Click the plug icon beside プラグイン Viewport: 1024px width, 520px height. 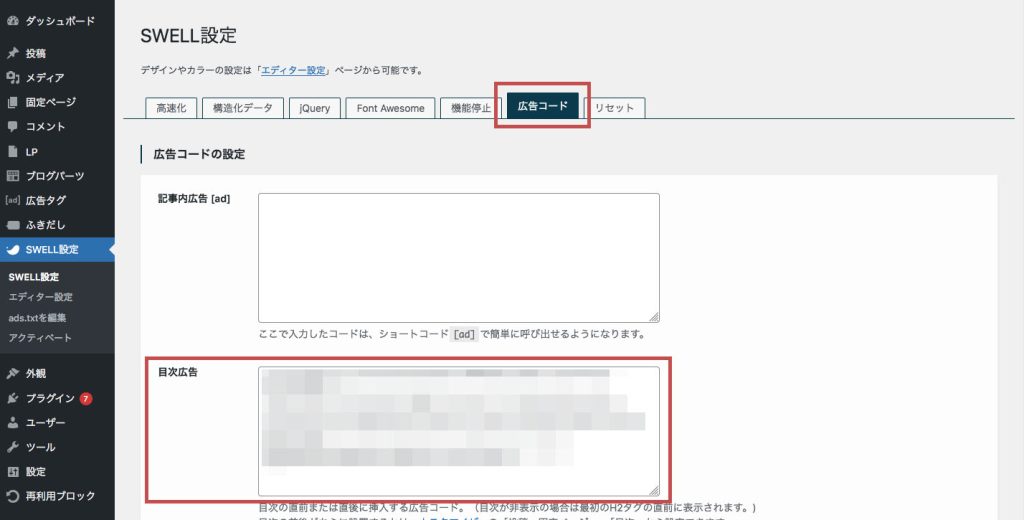(x=12, y=398)
